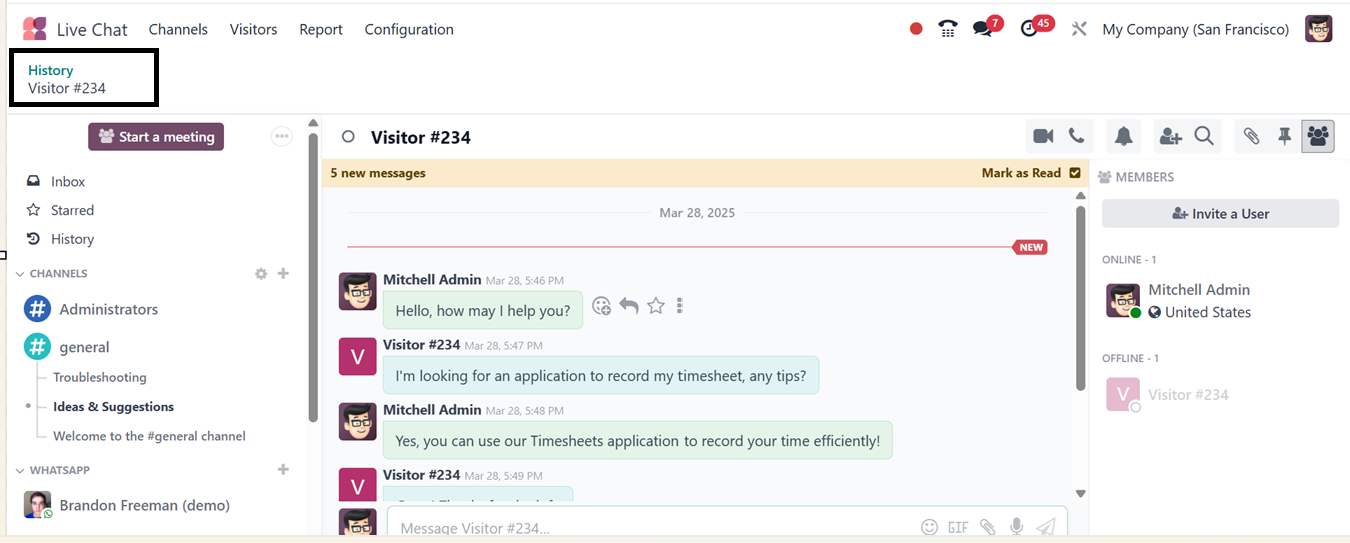Open the Configuration menu
Screen dimensions: 1350x543
click(x=409, y=29)
